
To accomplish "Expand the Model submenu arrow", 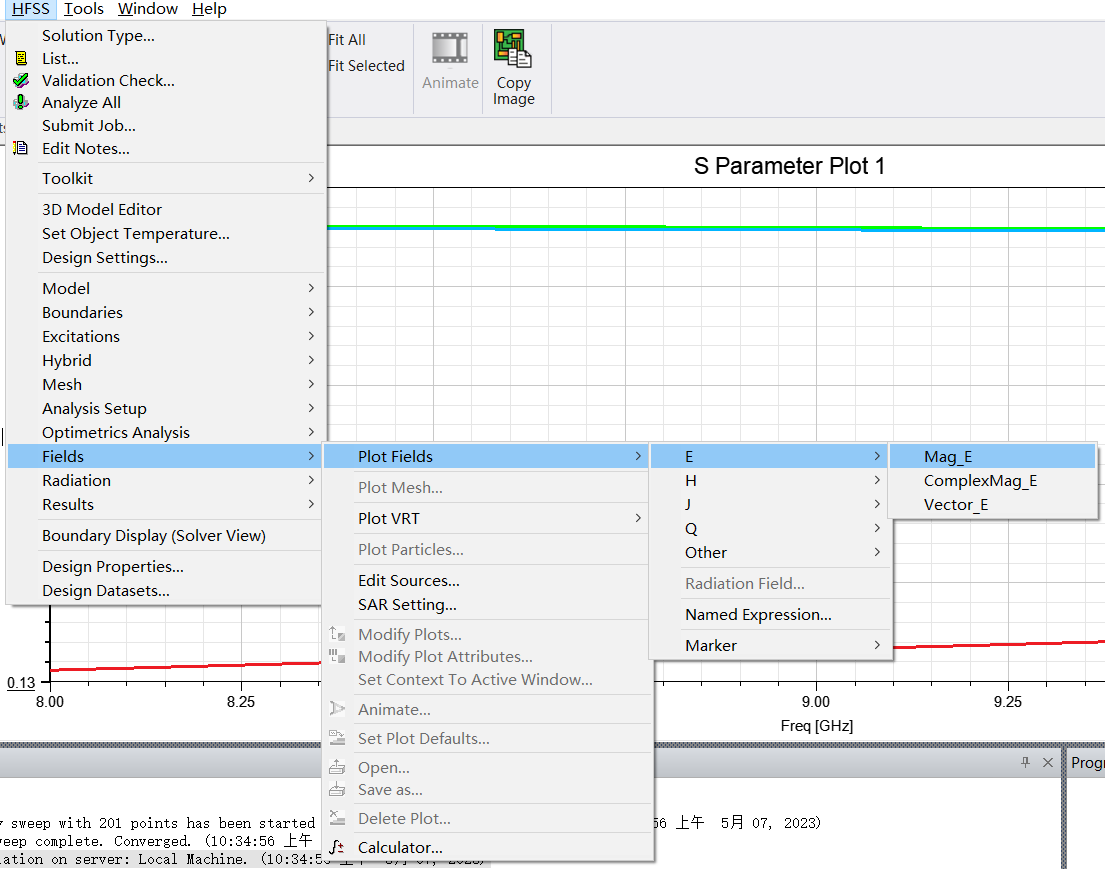I will 311,288.
